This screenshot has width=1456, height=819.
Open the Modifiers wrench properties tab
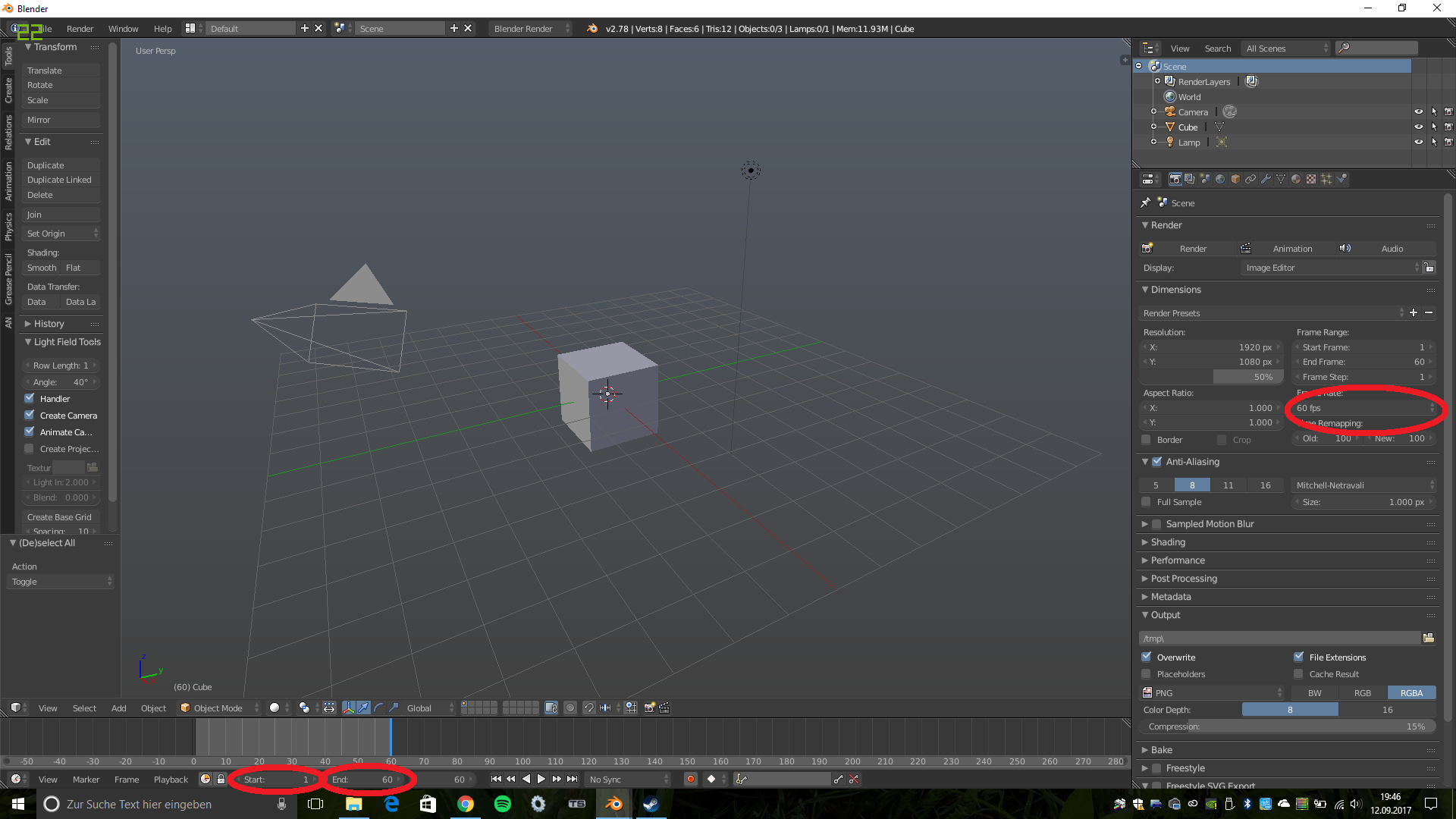coord(1266,179)
